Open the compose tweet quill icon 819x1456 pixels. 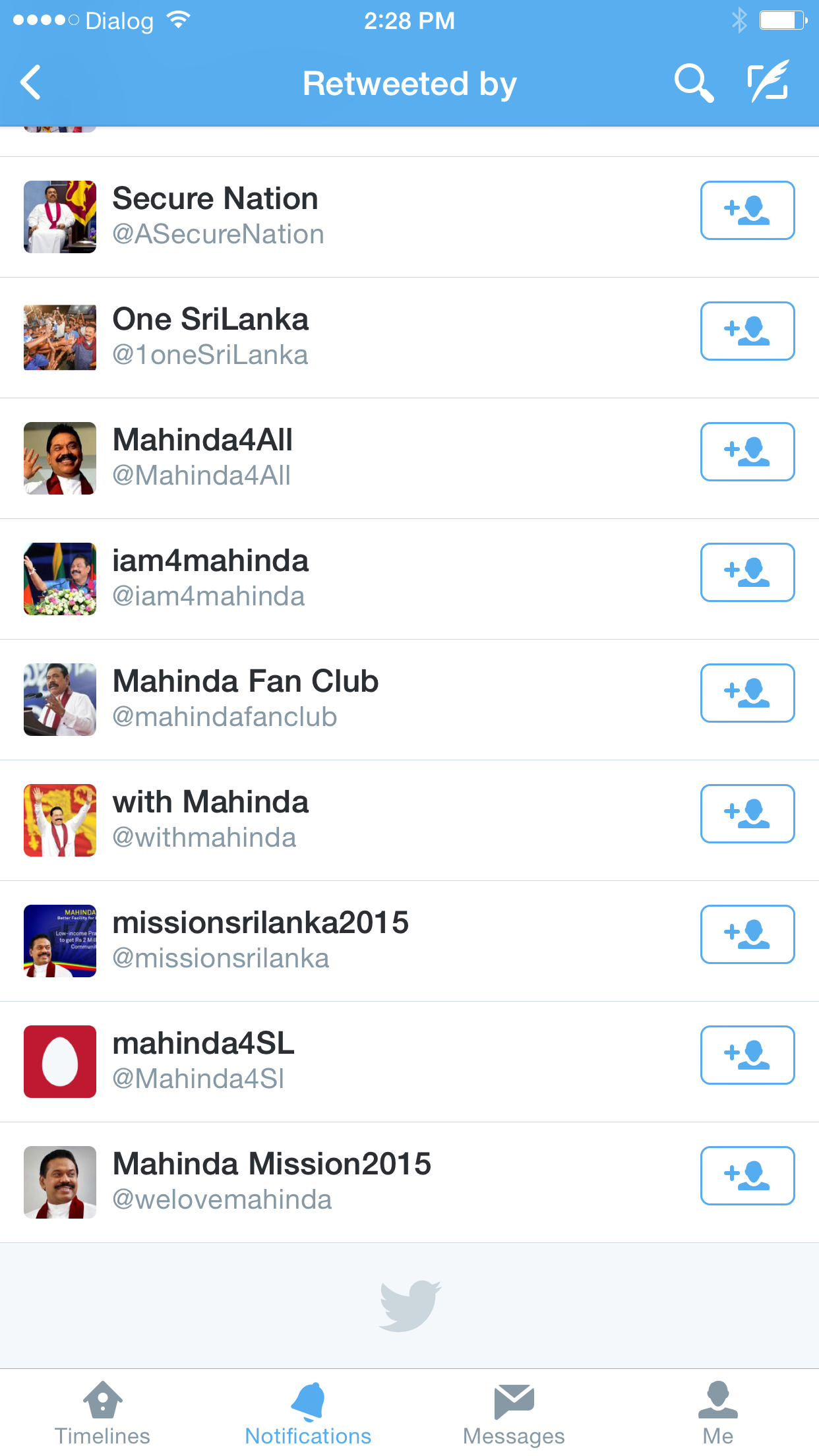(x=769, y=81)
